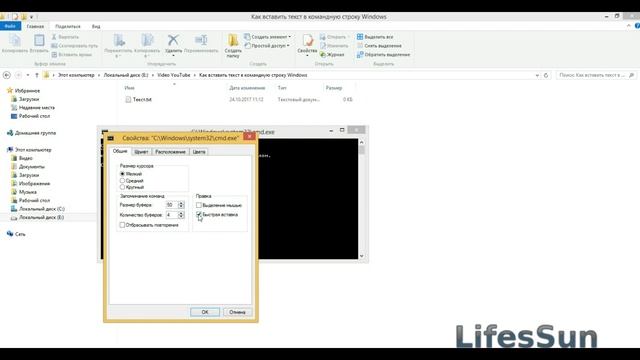Click the Журнал history item
The width and height of the screenshot is (640, 360).
pyautogui.click(x=332, y=54)
